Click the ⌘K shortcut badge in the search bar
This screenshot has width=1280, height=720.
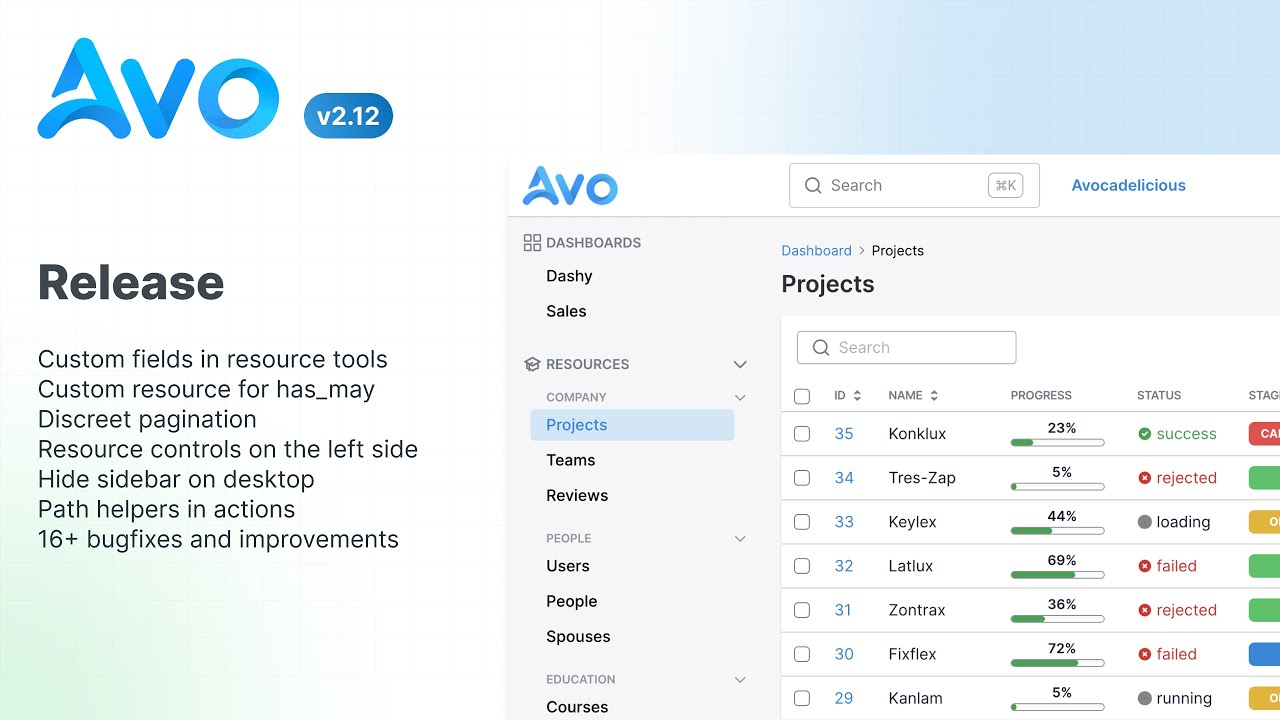pyautogui.click(x=1005, y=185)
